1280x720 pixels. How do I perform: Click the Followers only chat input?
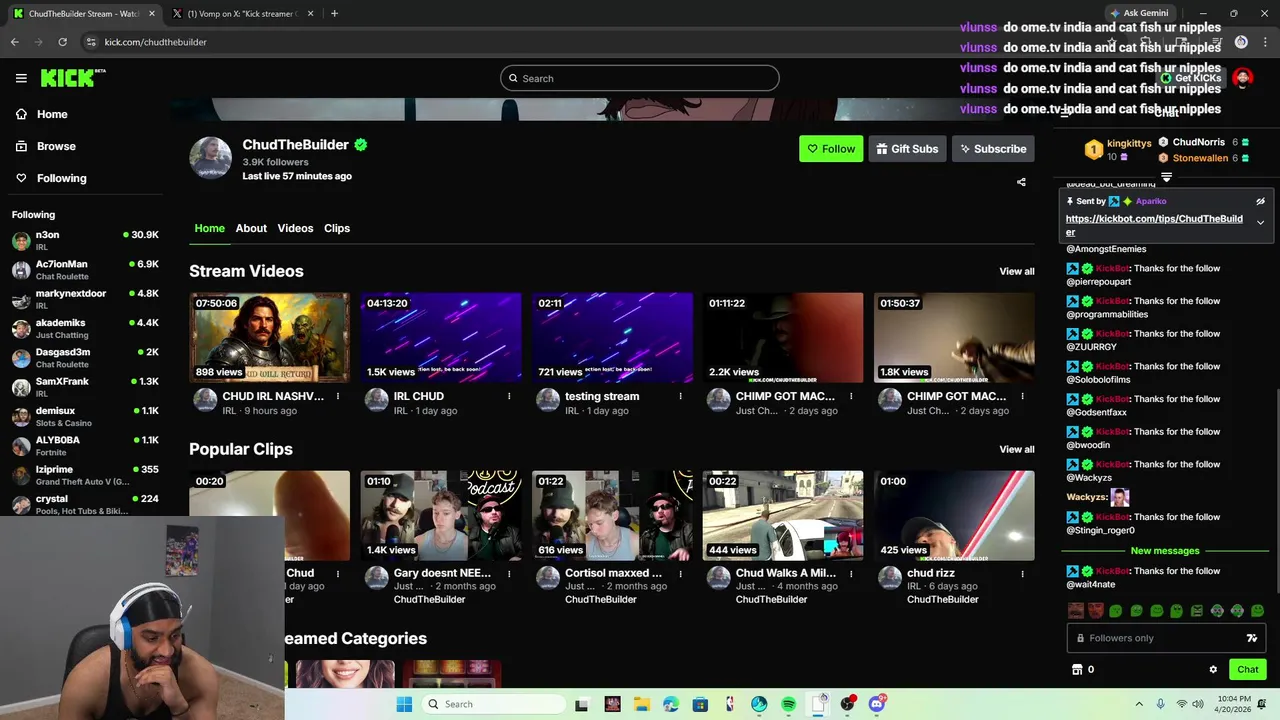tap(1166, 638)
